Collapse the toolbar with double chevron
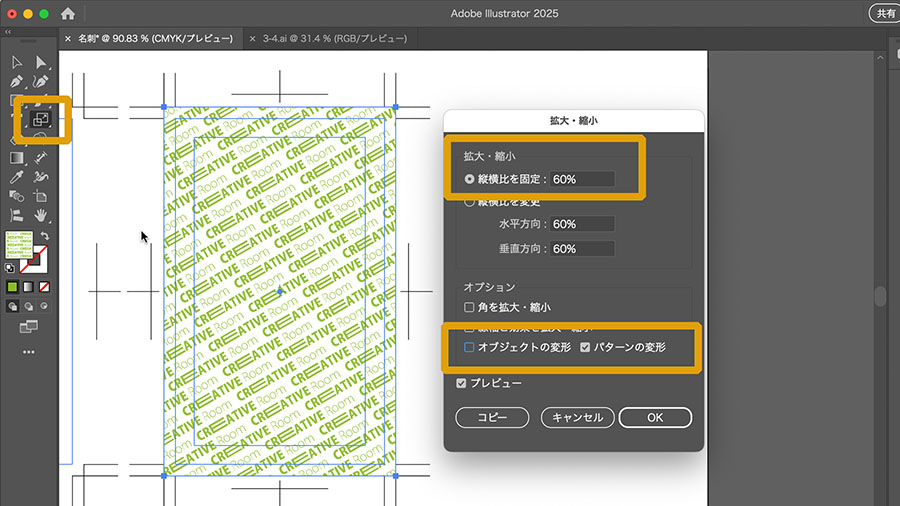Image resolution: width=900 pixels, height=506 pixels. pyautogui.click(x=7, y=32)
